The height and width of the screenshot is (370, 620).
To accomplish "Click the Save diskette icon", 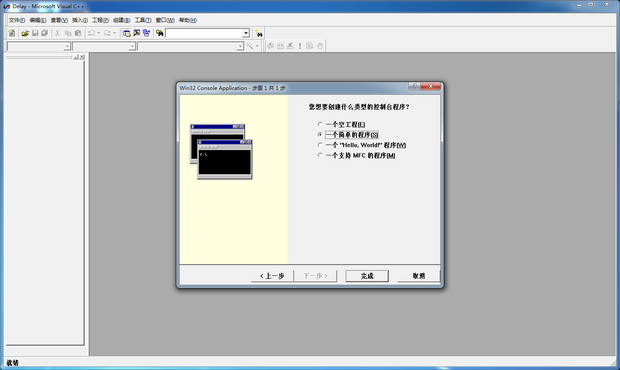I will pyautogui.click(x=35, y=33).
